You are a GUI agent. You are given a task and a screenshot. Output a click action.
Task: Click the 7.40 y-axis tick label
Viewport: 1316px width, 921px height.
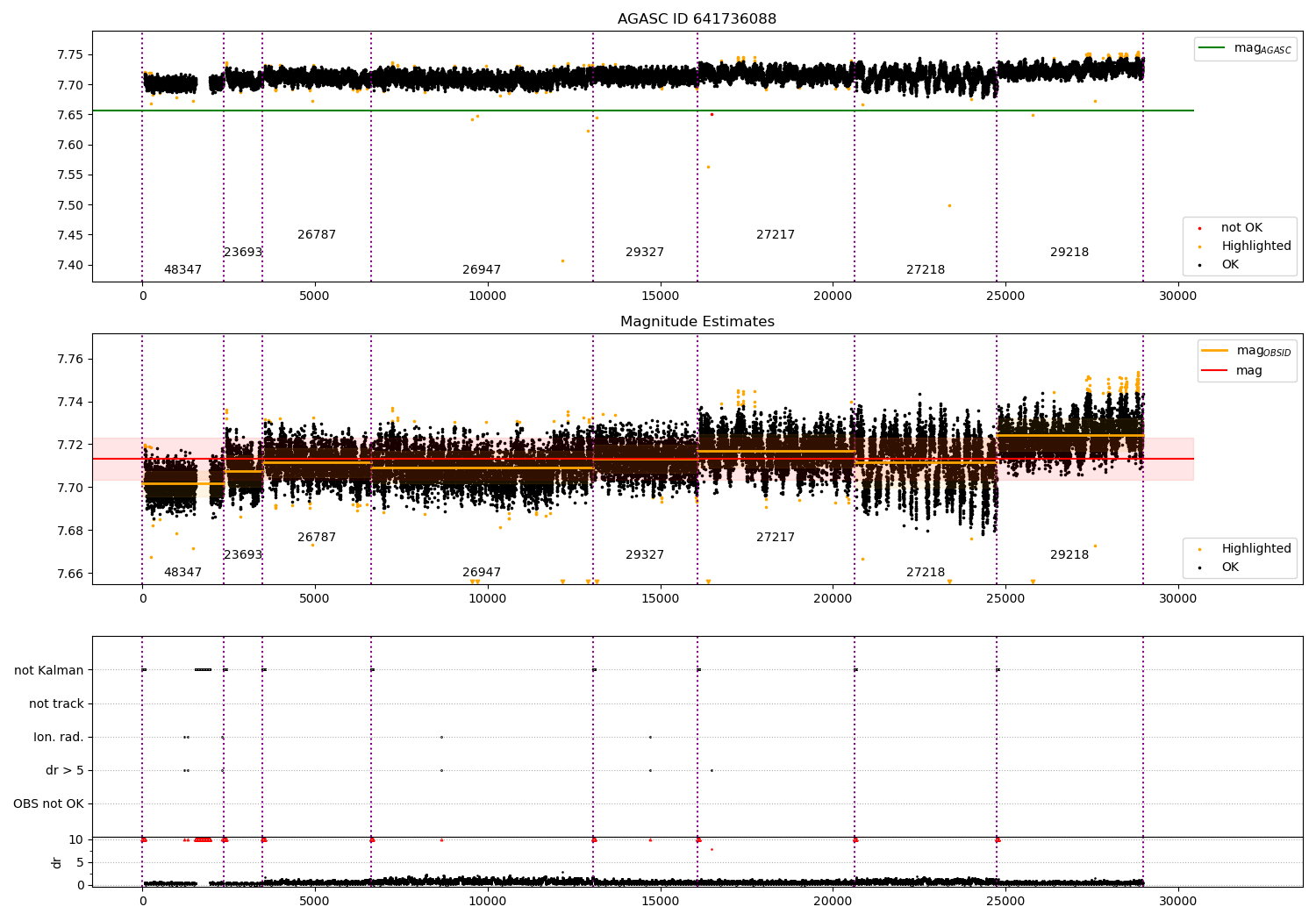click(x=70, y=266)
